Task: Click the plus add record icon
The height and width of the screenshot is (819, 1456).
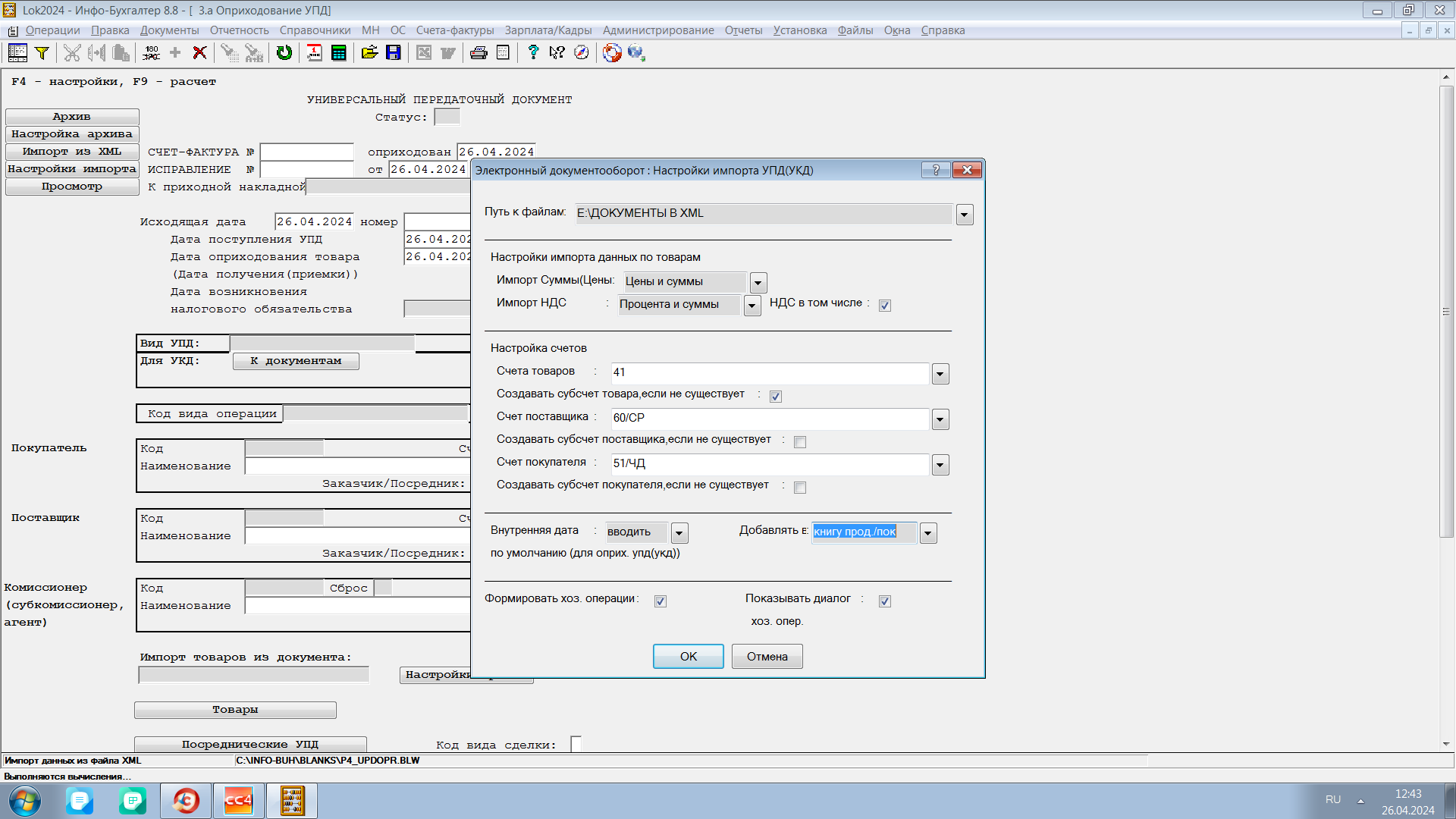Action: pos(175,52)
